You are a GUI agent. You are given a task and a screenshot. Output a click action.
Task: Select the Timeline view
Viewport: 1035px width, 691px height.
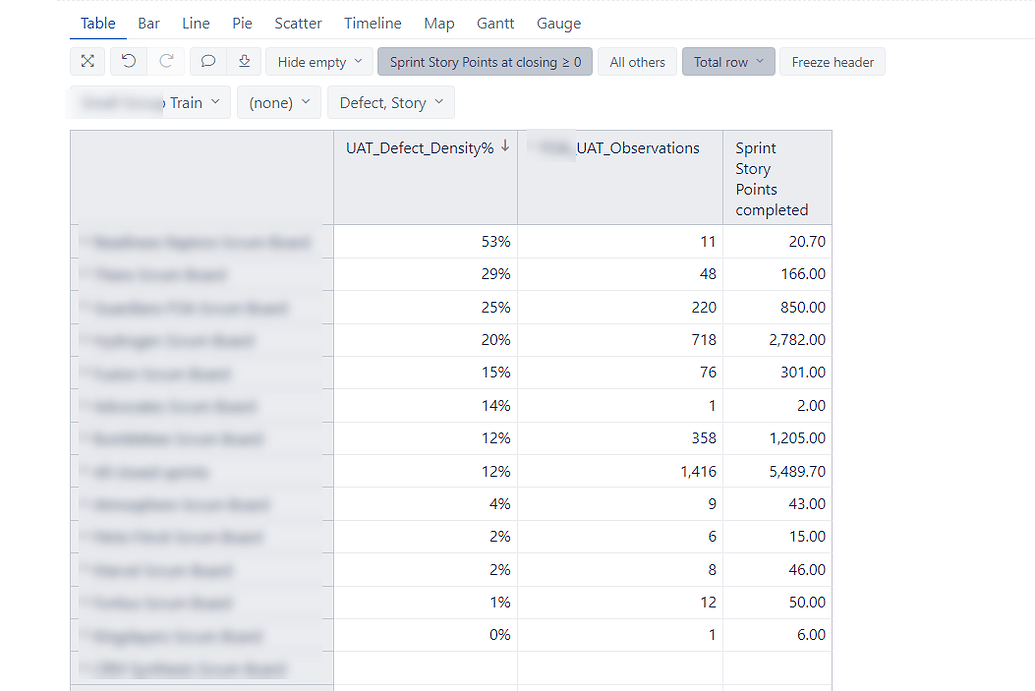click(x=372, y=23)
